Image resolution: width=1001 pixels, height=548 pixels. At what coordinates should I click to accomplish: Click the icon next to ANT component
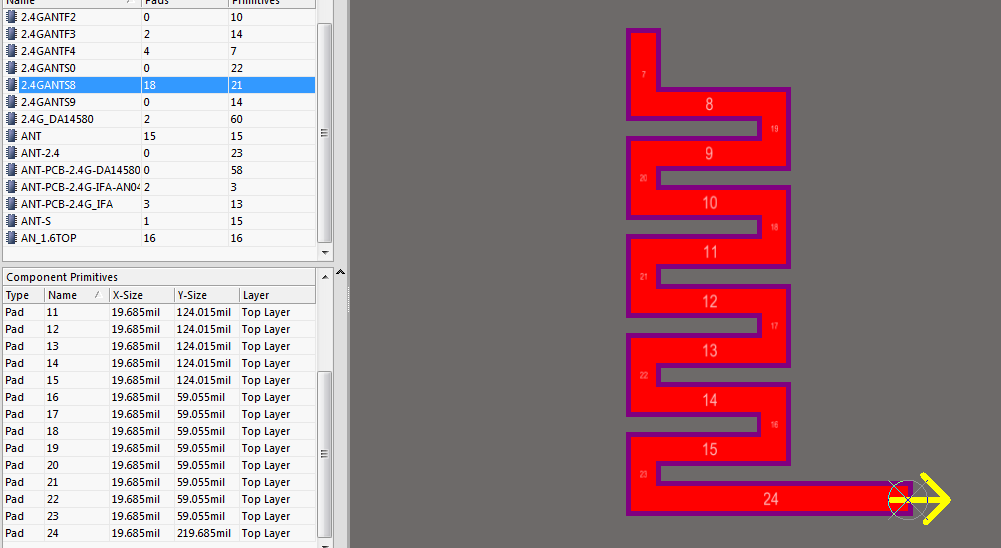11,136
